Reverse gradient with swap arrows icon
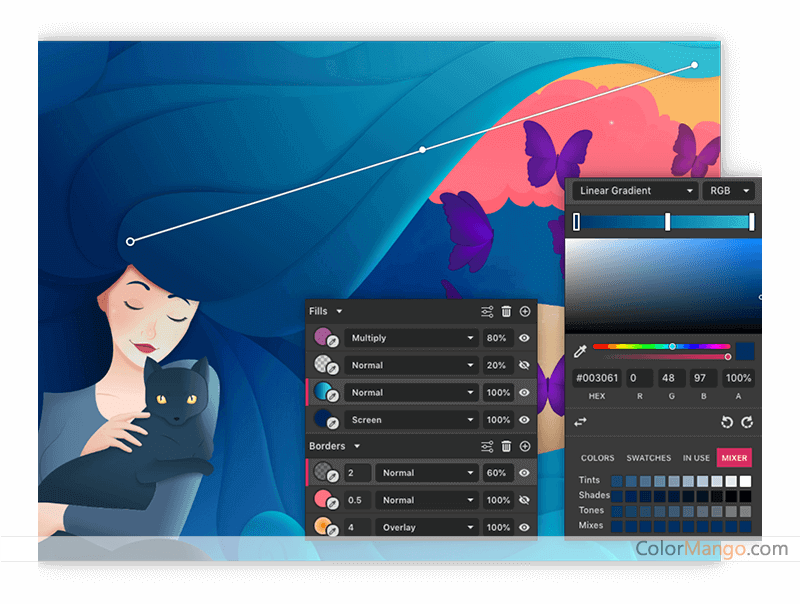Viewport: 800px width, 604px height. tap(580, 422)
